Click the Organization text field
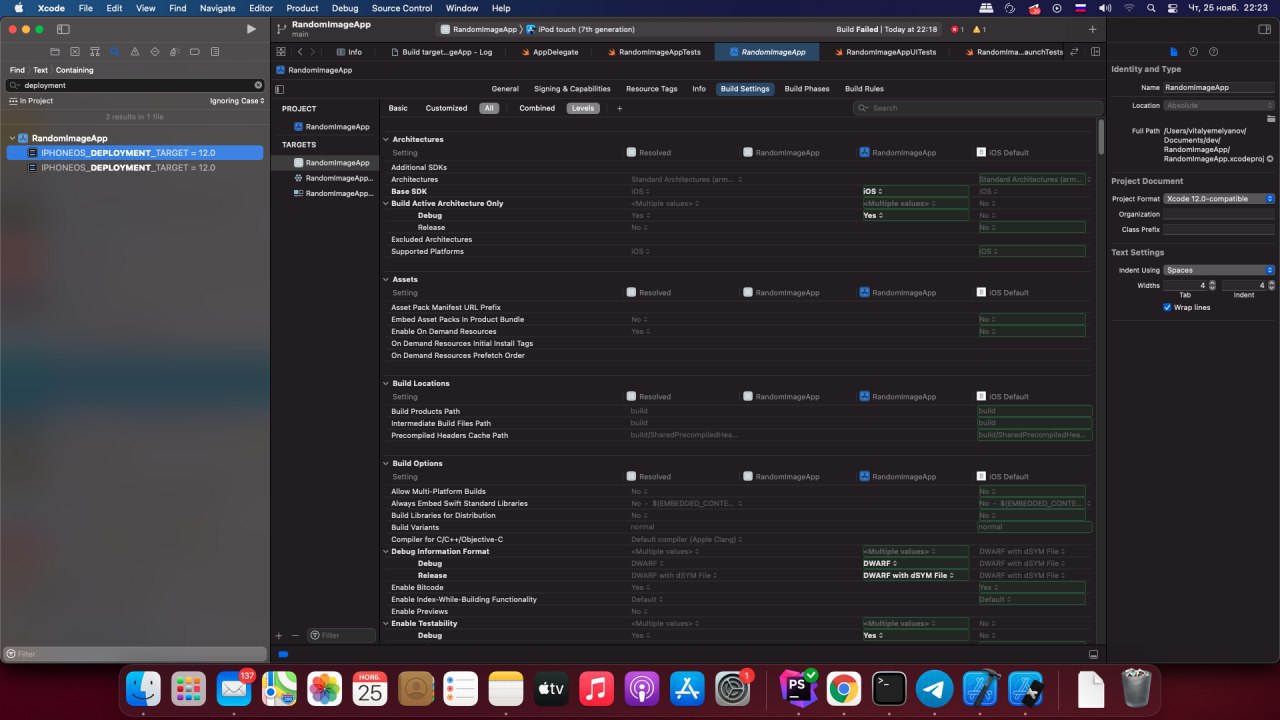The image size is (1280, 720). [1219, 214]
